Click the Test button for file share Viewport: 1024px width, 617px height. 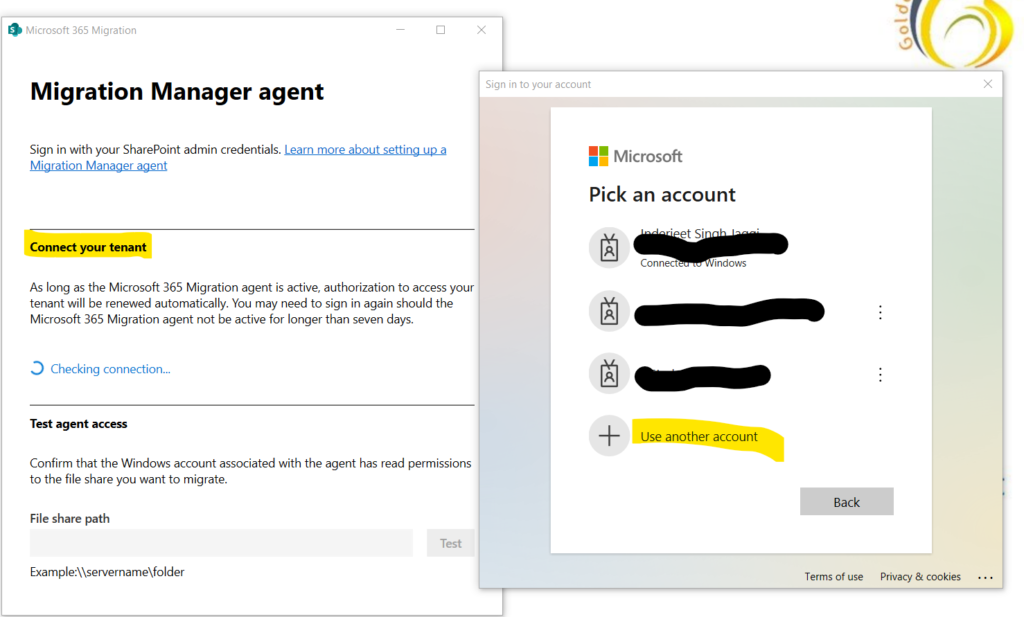(451, 543)
